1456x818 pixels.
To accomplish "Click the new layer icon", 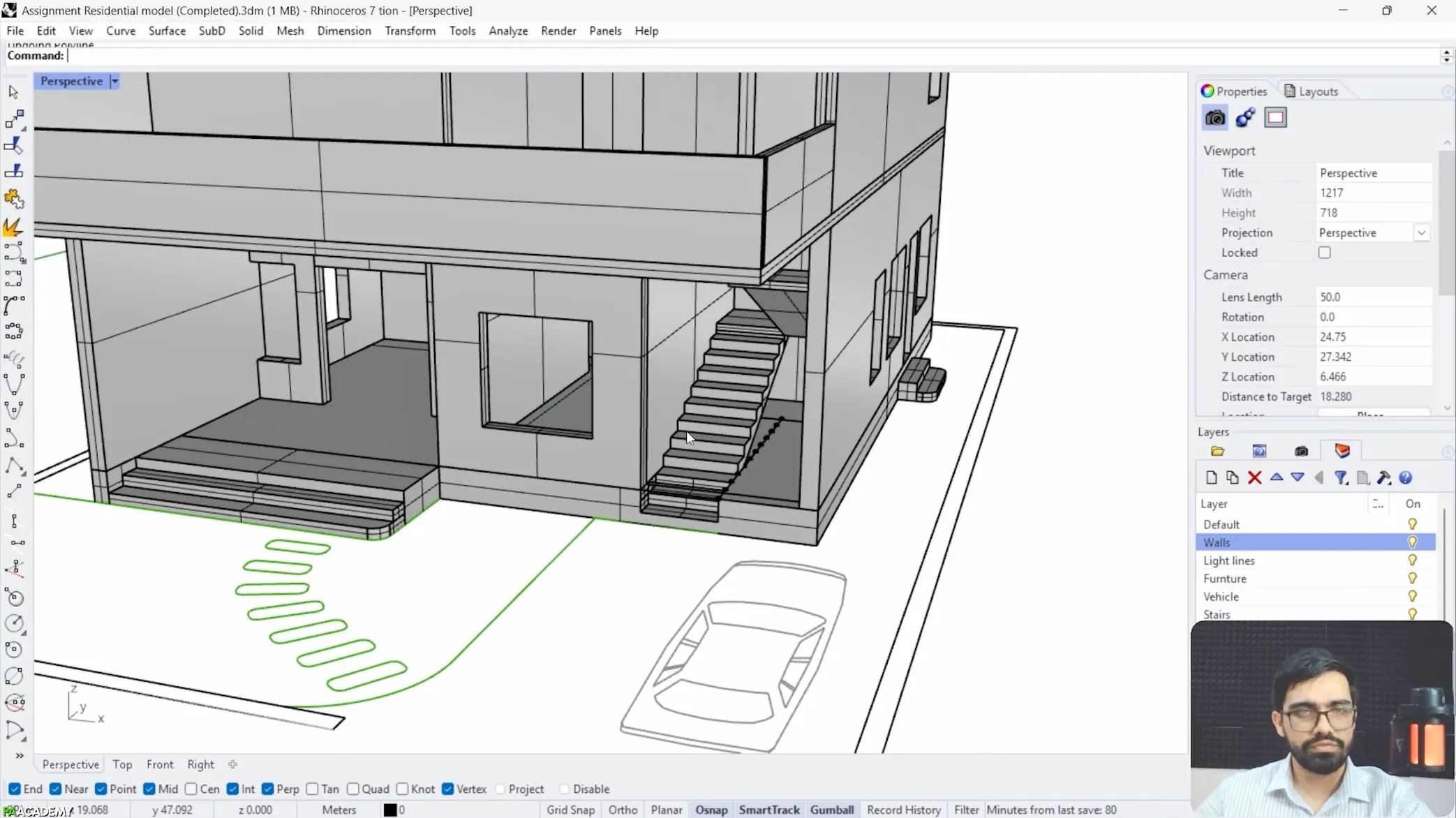I will pyautogui.click(x=1211, y=478).
